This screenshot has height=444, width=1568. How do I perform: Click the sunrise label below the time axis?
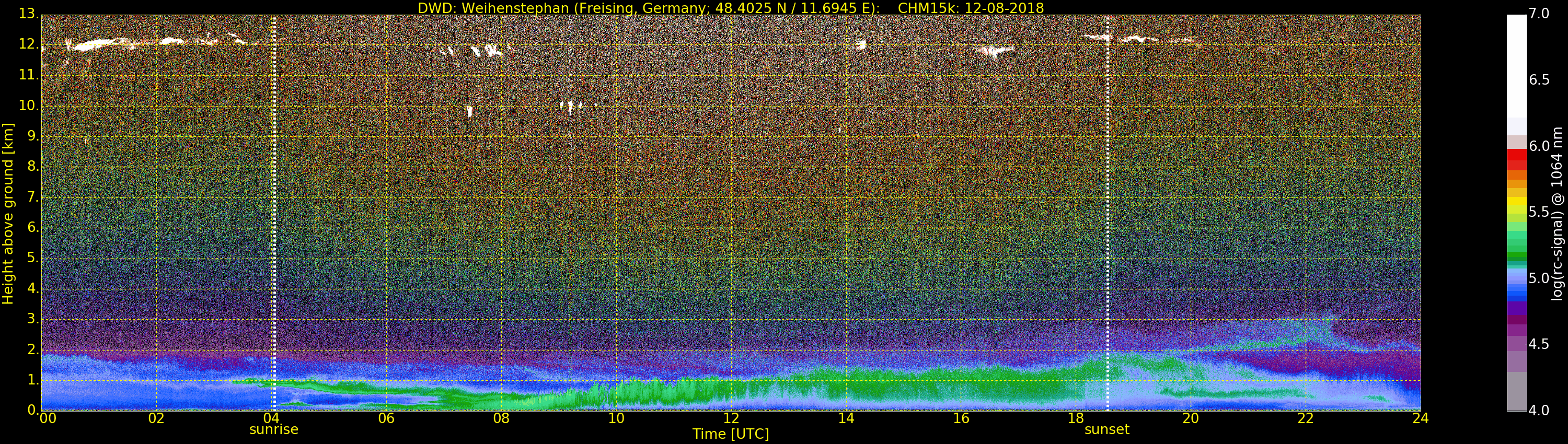point(273,429)
